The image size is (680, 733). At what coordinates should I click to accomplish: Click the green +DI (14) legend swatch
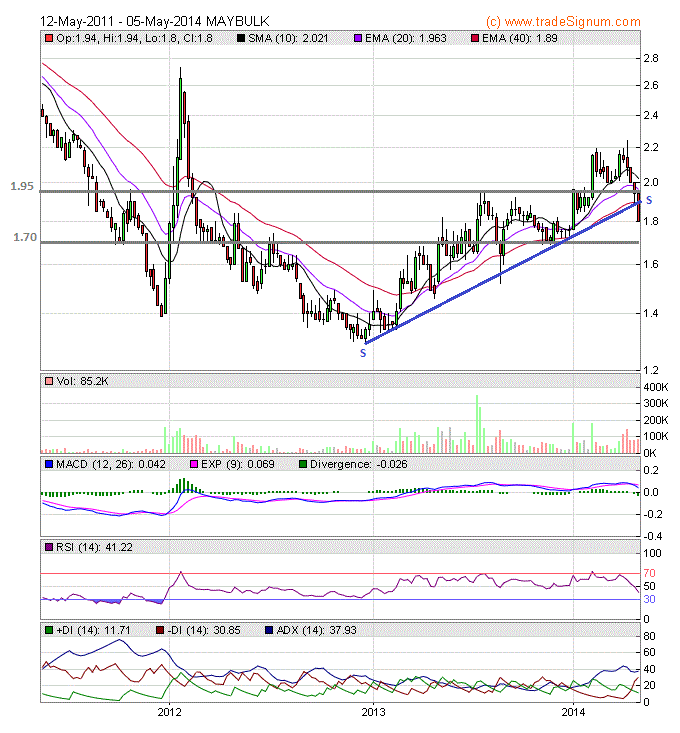tap(49, 631)
